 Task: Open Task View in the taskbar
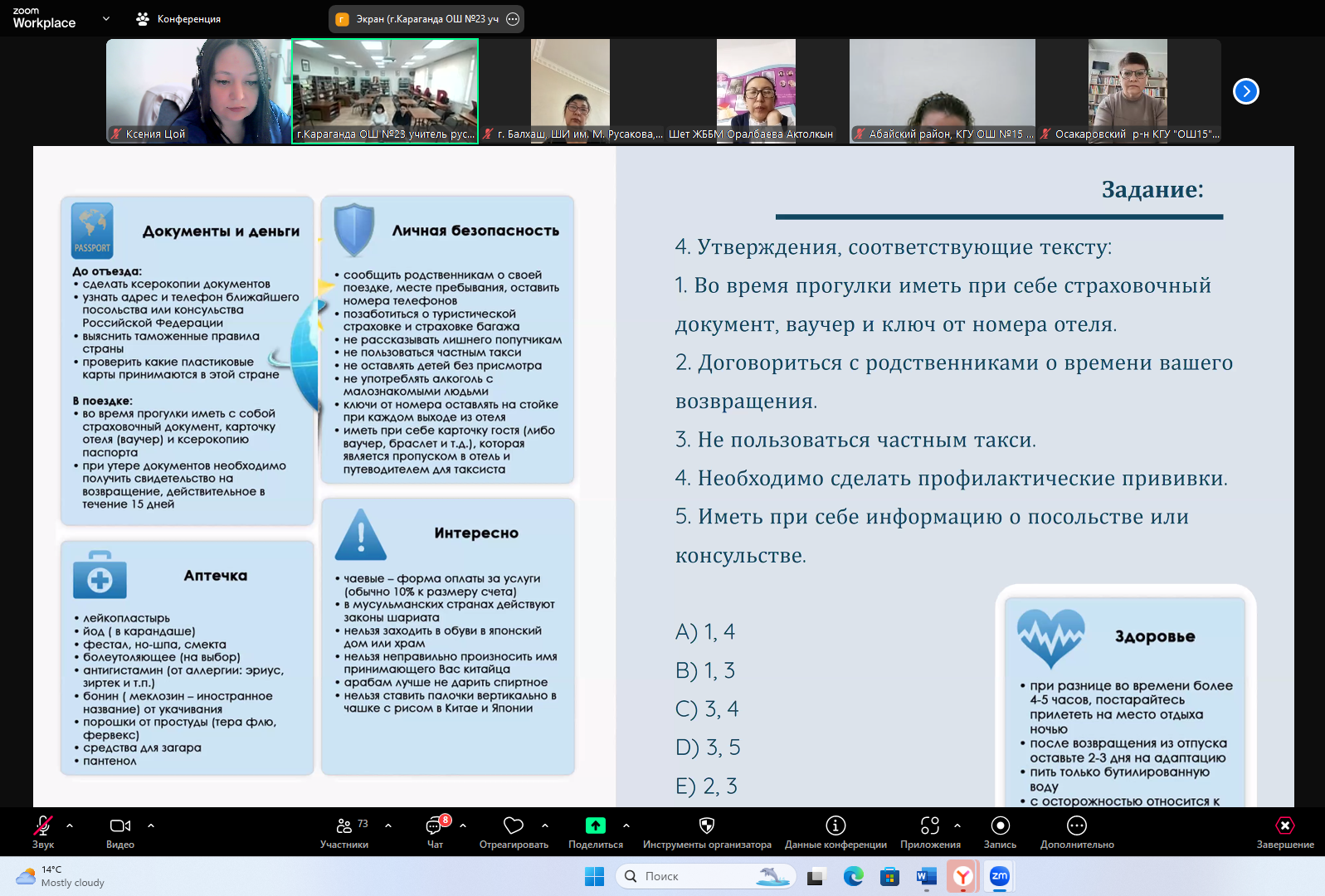point(817,876)
